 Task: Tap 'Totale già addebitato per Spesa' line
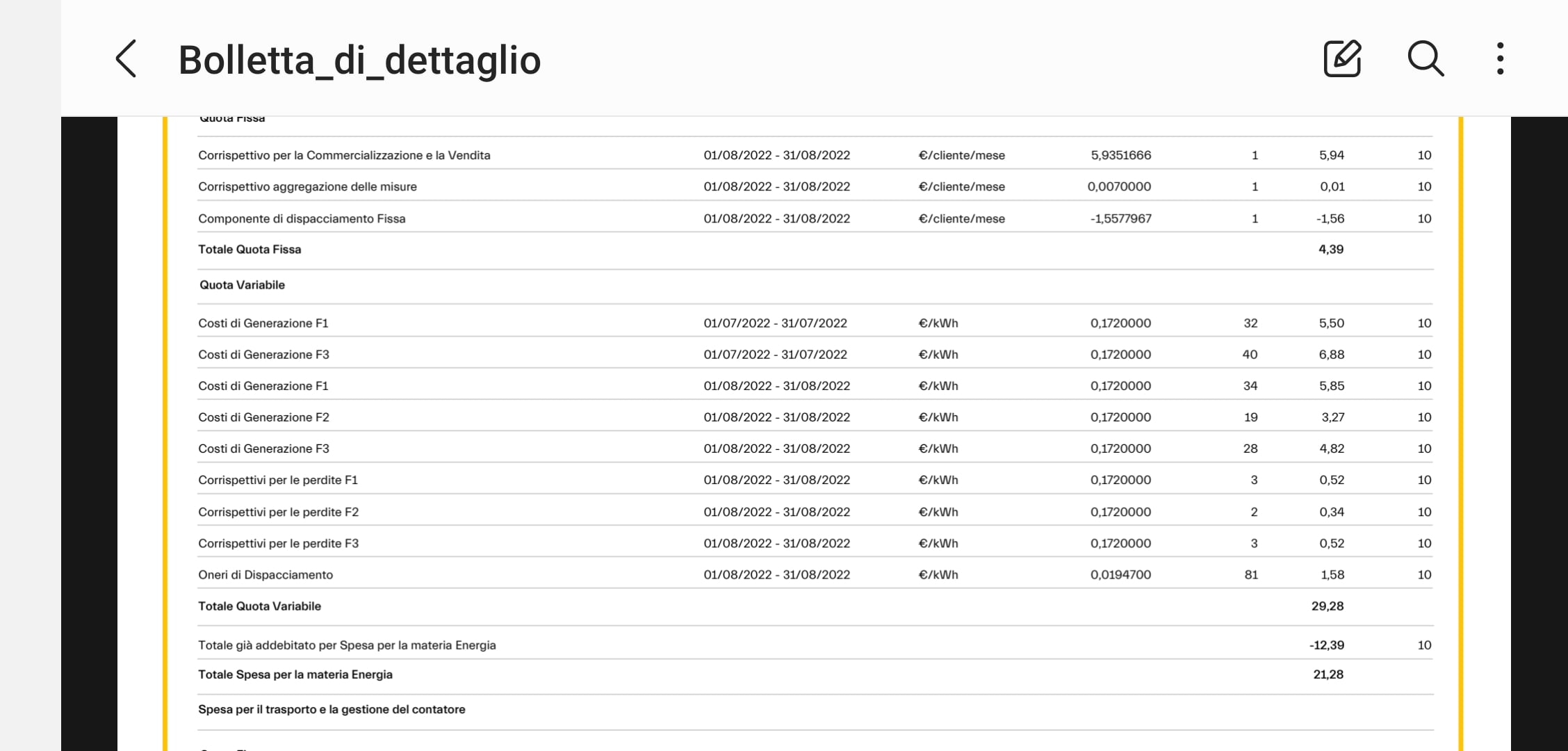[x=347, y=645]
